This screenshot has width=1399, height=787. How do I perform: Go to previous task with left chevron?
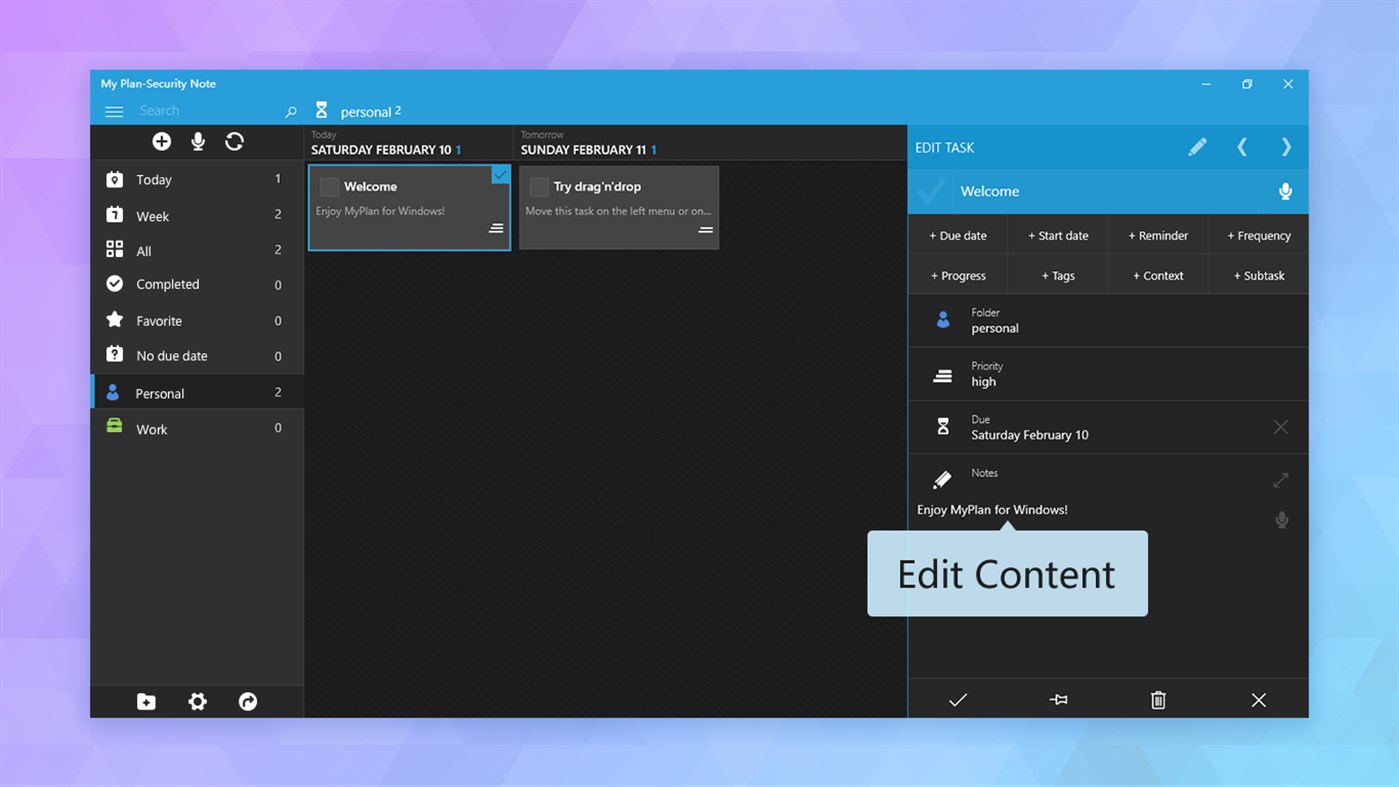pos(1242,147)
